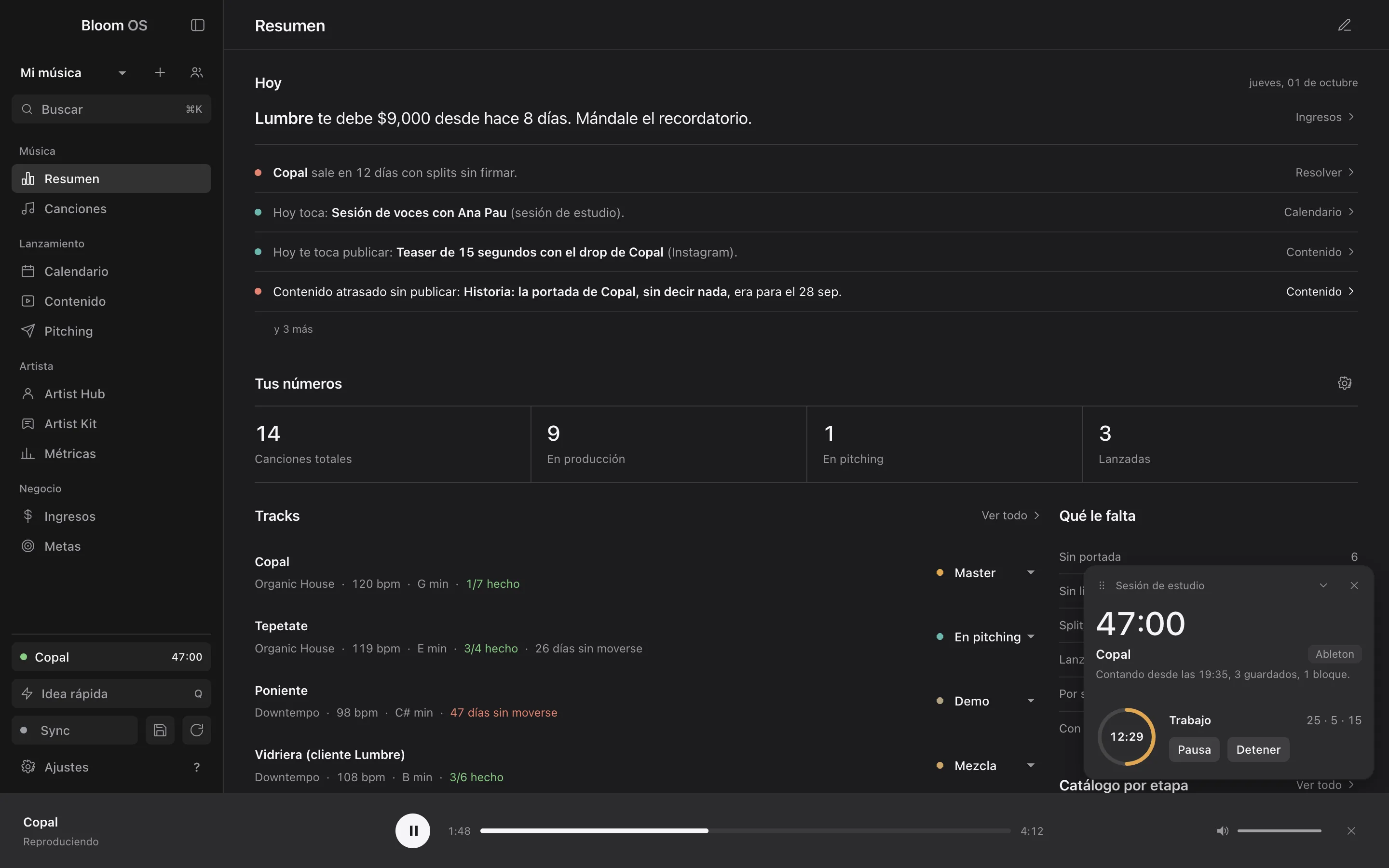Expand the Mi música workspace dropdown

coord(73,73)
